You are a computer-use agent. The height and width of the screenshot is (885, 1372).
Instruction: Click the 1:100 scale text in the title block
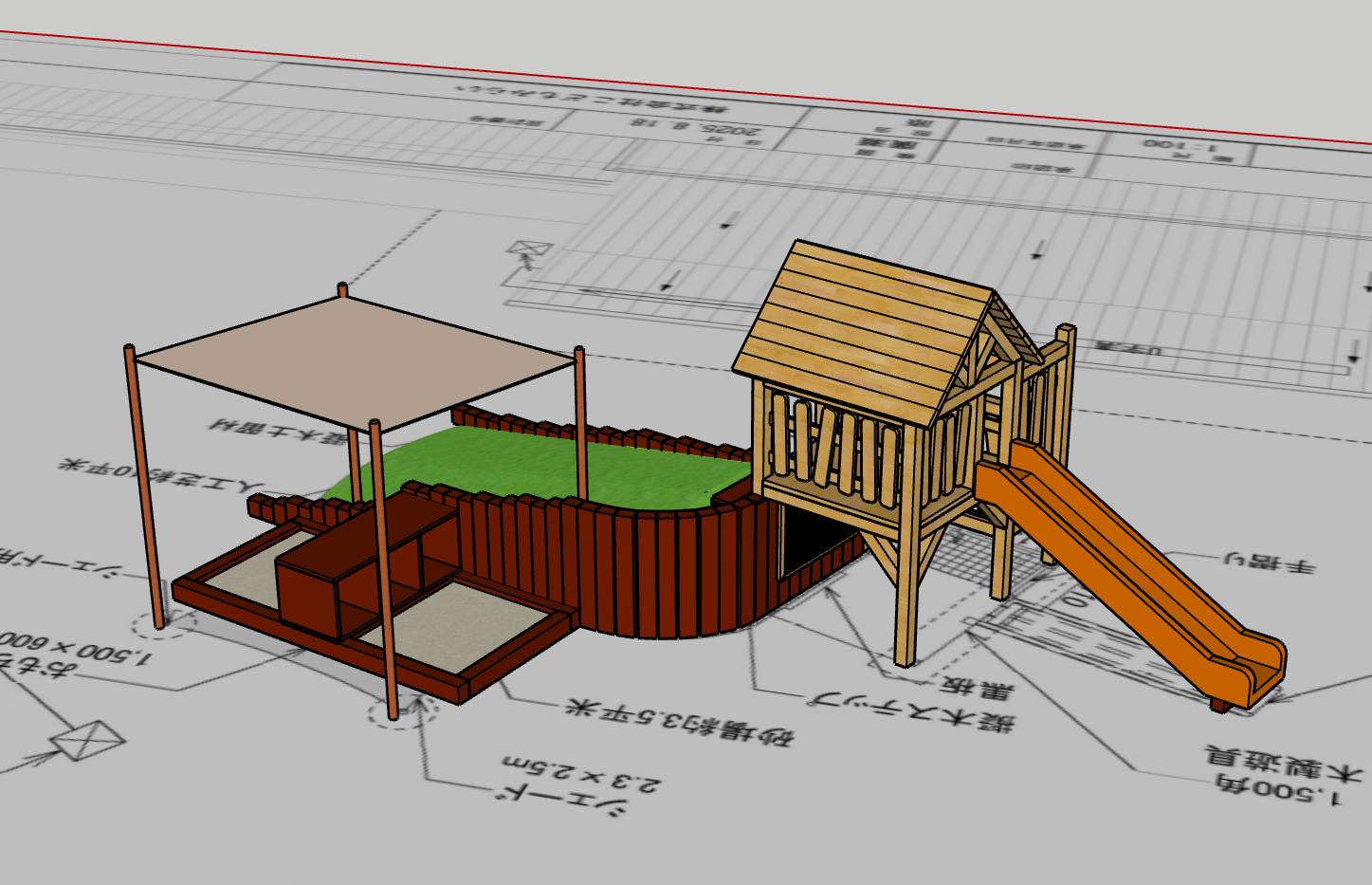[x=1180, y=145]
